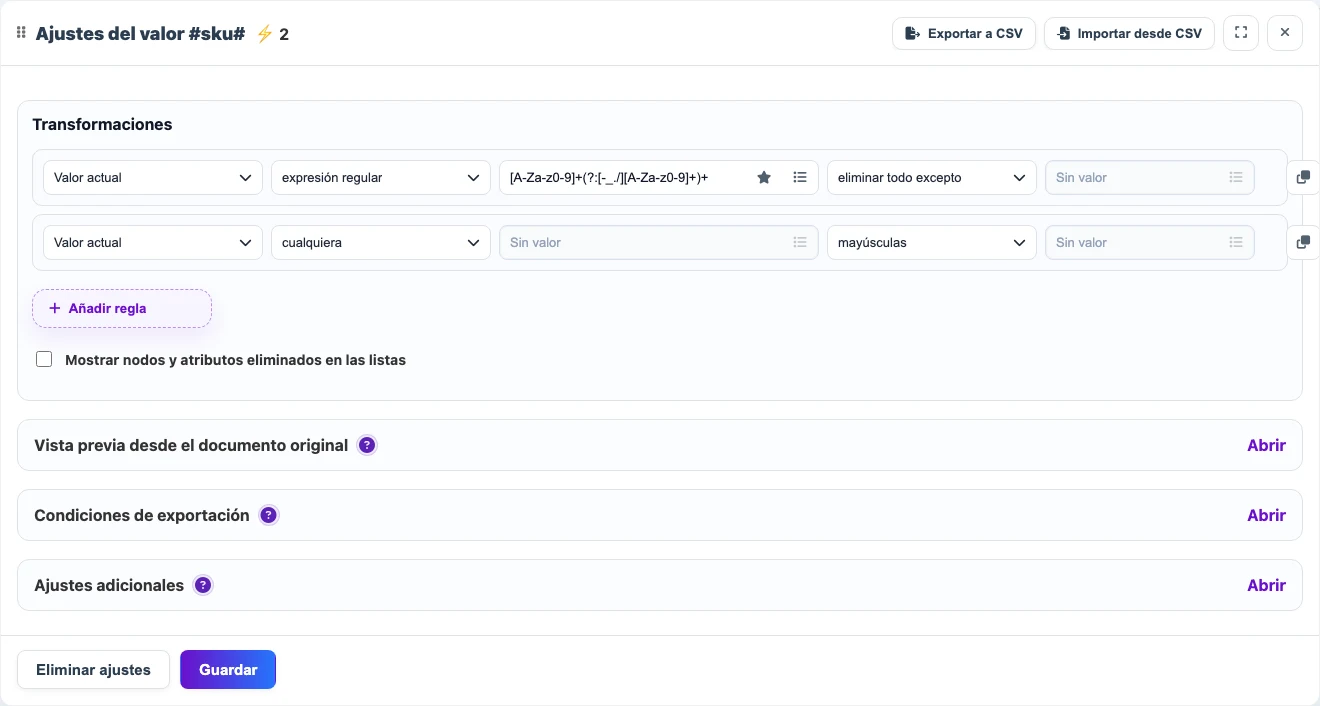Click Añadir regla button

click(x=122, y=308)
